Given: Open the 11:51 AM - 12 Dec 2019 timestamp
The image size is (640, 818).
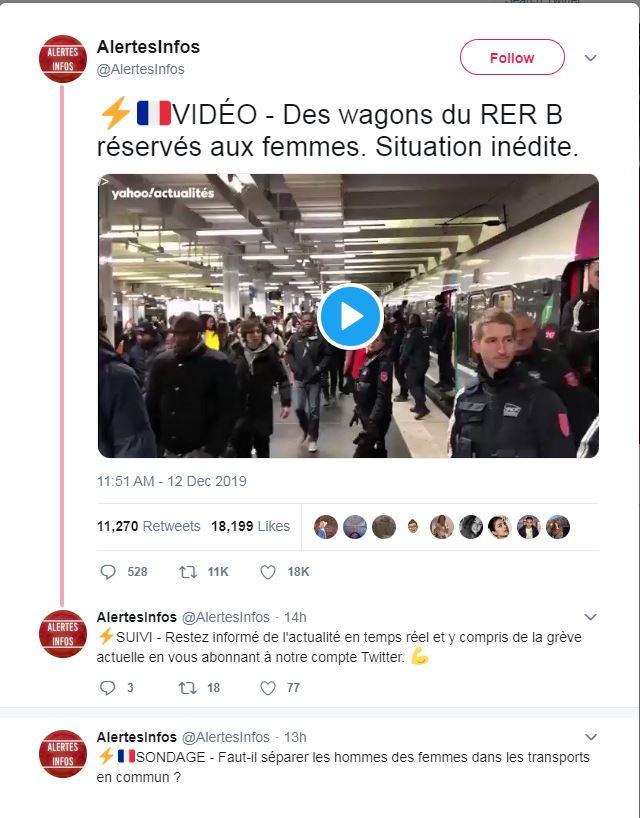Looking at the screenshot, I should 172,481.
